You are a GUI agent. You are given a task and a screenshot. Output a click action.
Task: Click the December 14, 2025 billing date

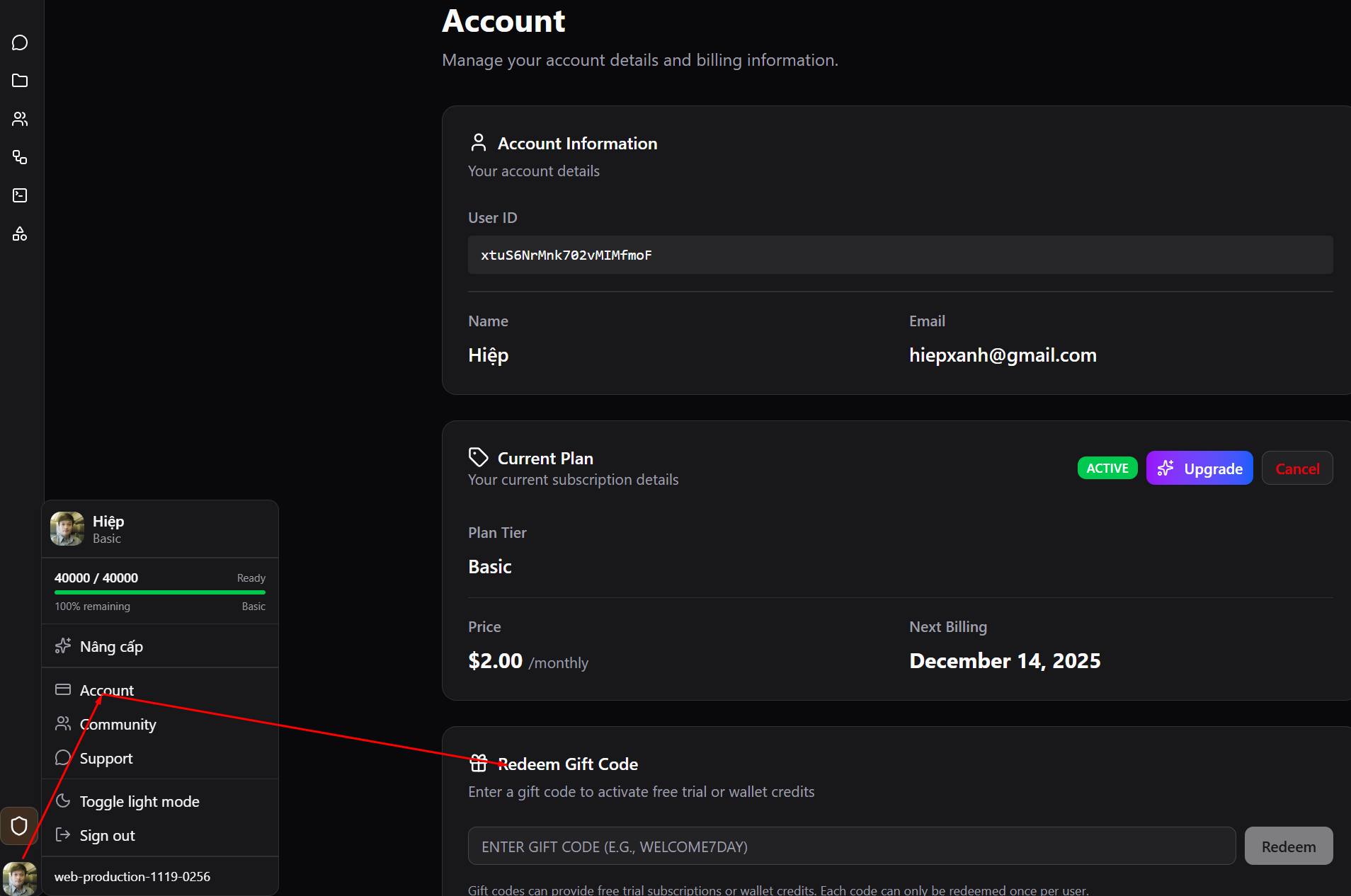click(x=1005, y=660)
